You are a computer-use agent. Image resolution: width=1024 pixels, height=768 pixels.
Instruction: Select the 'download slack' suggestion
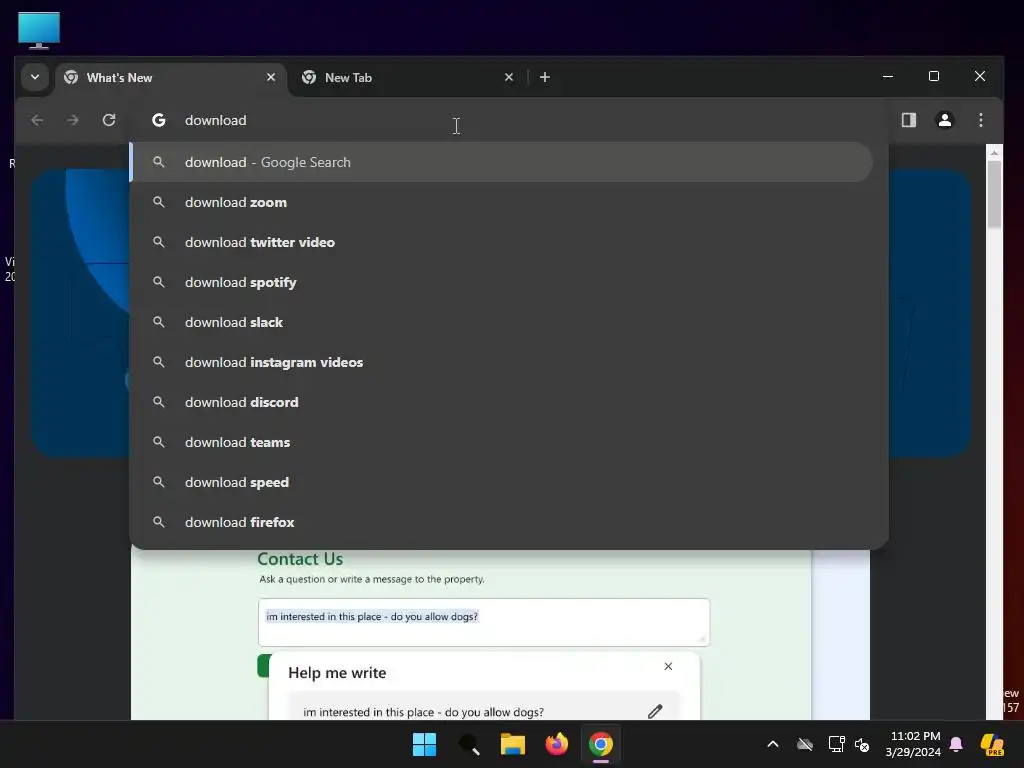(x=501, y=322)
